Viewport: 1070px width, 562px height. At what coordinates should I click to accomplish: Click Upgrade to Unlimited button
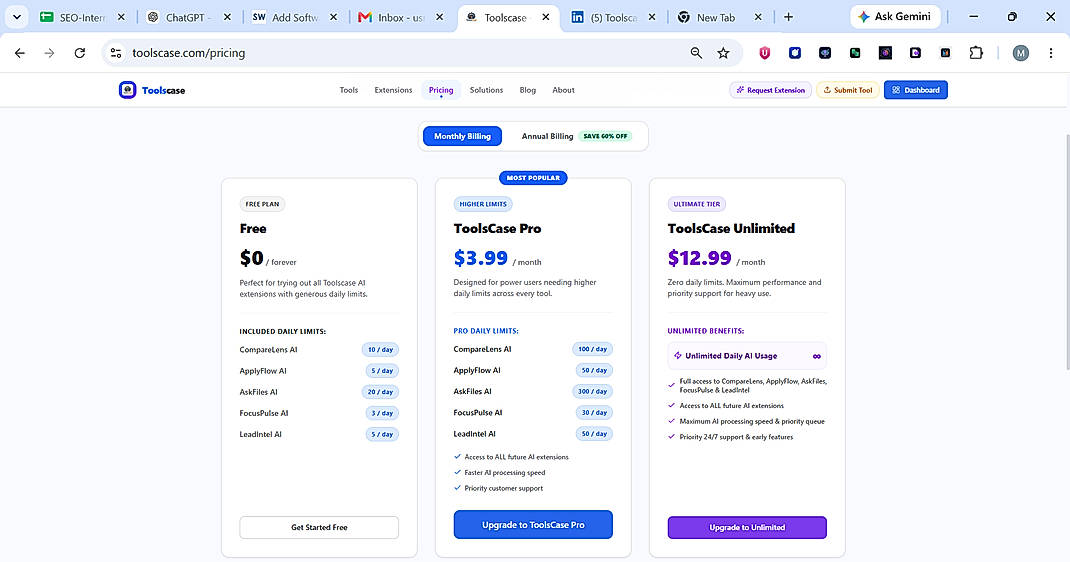[x=747, y=527]
